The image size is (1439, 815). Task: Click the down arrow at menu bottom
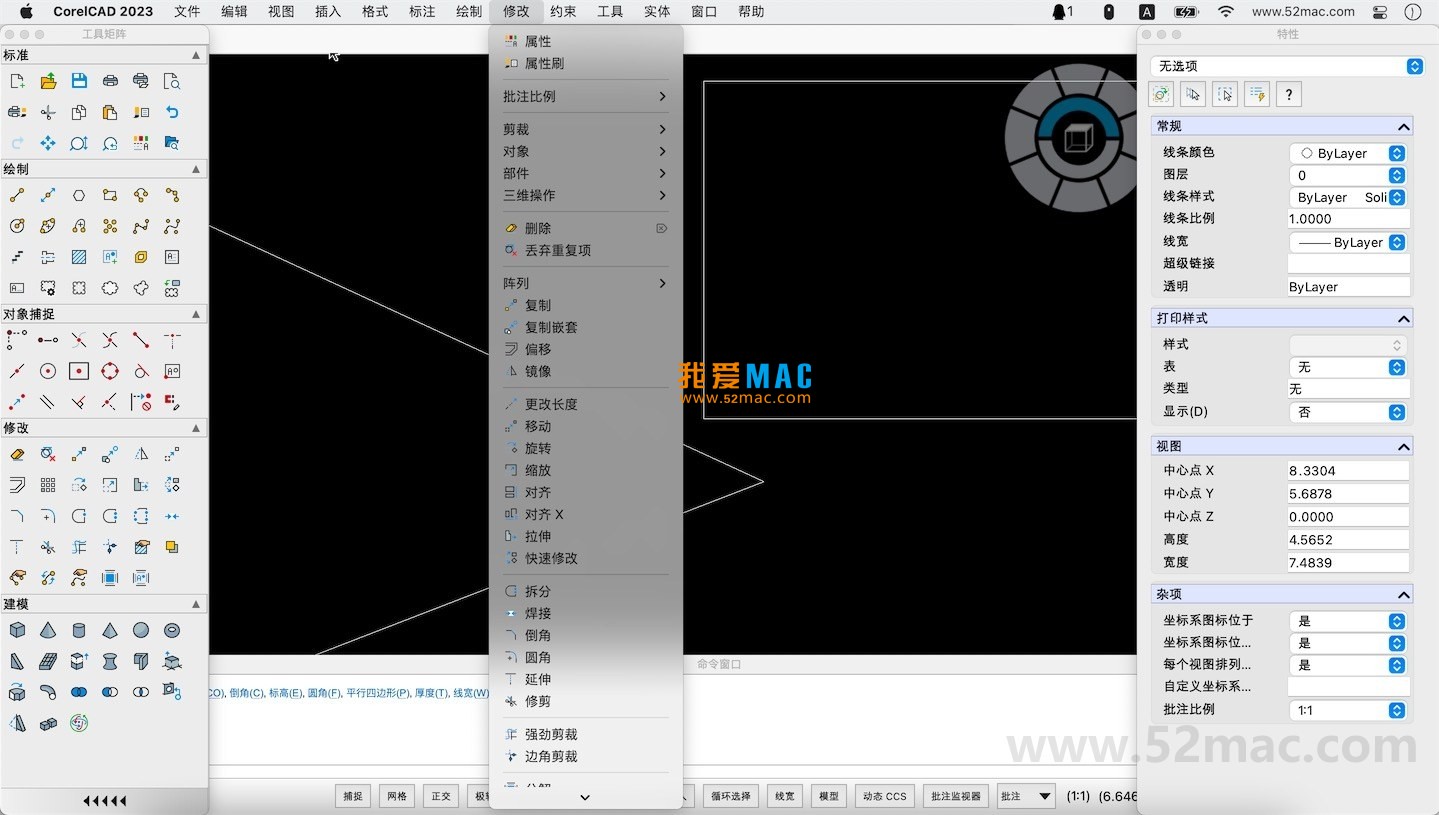pyautogui.click(x=586, y=797)
